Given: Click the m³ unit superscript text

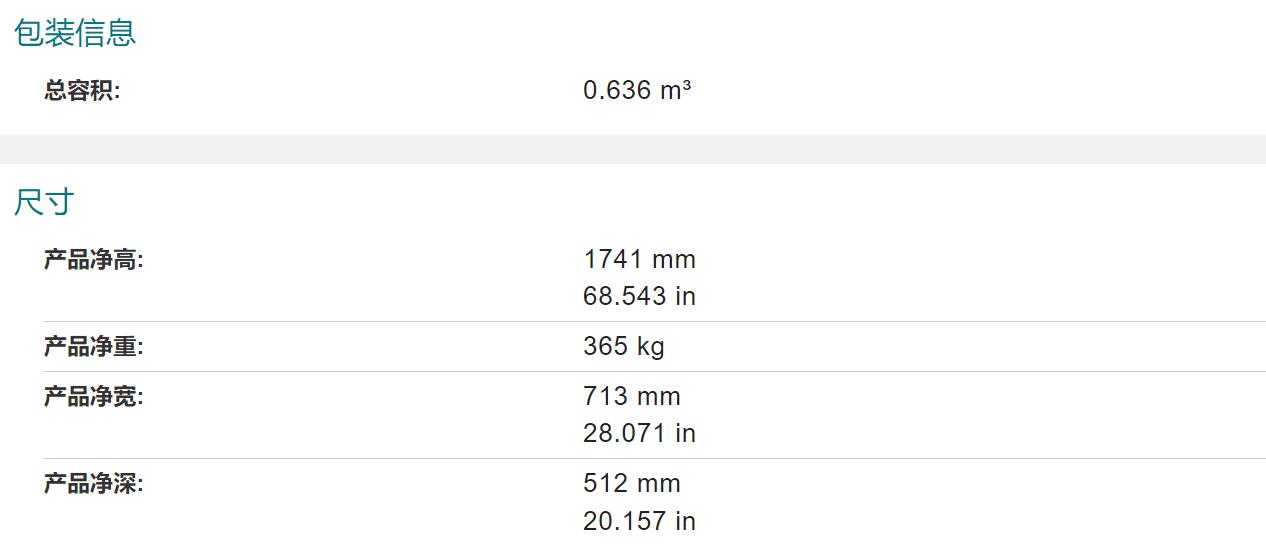Looking at the screenshot, I should [676, 90].
